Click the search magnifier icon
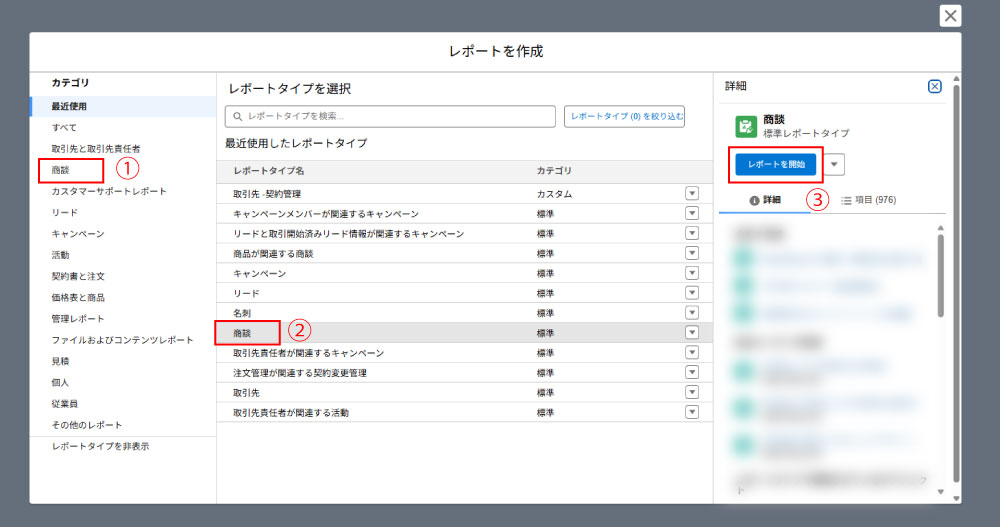Screen dimensions: 1000x527 (237, 117)
